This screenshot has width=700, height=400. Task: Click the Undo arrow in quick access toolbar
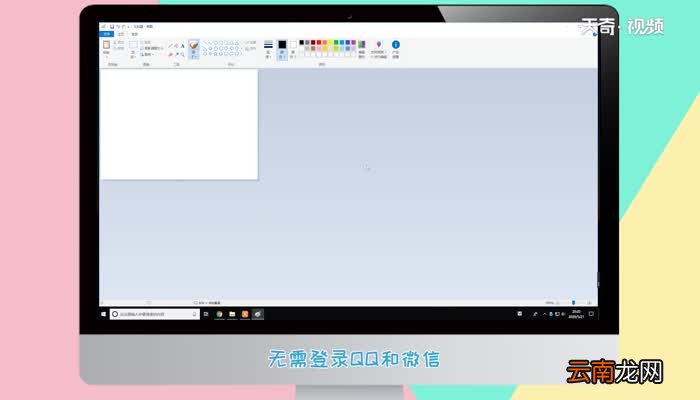118,27
